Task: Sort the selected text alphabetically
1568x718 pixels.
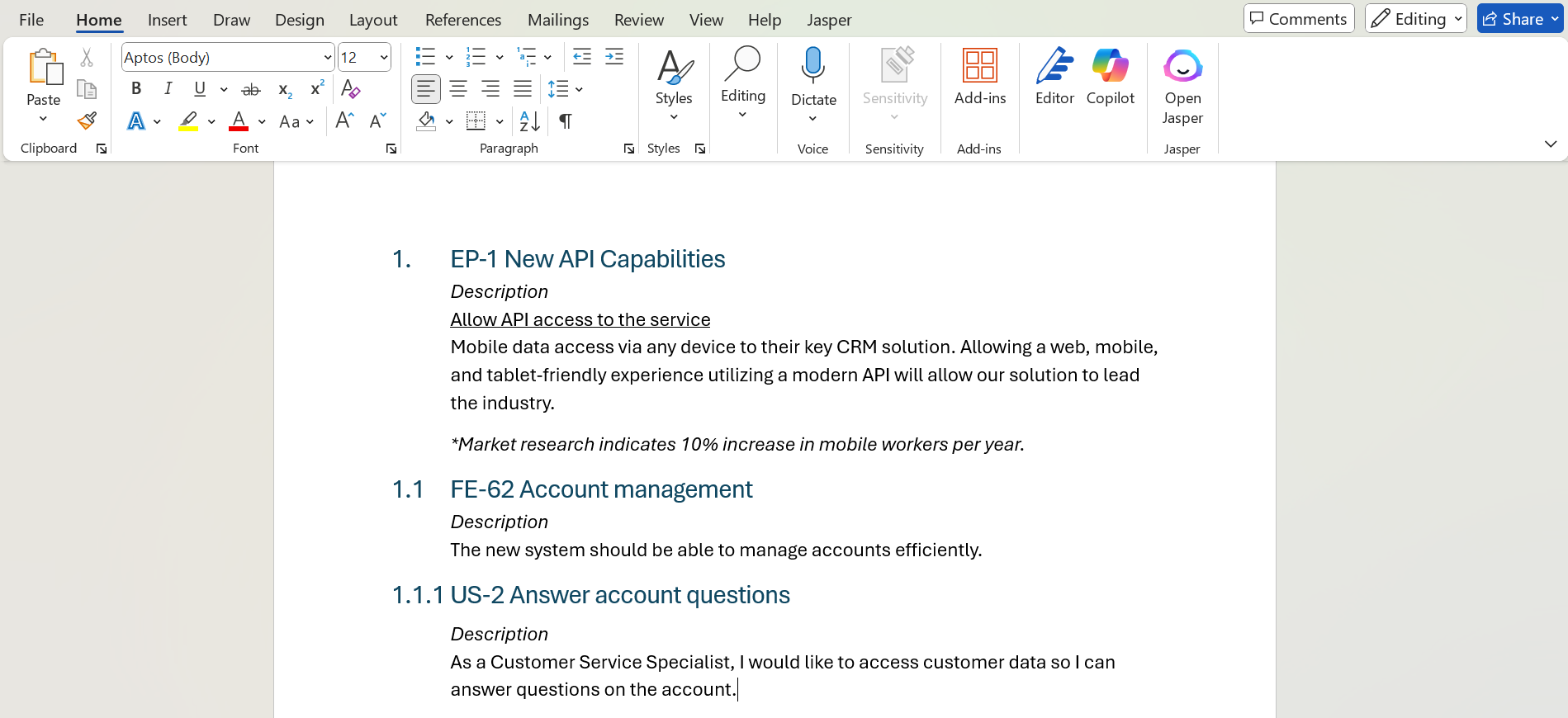Action: [529, 121]
